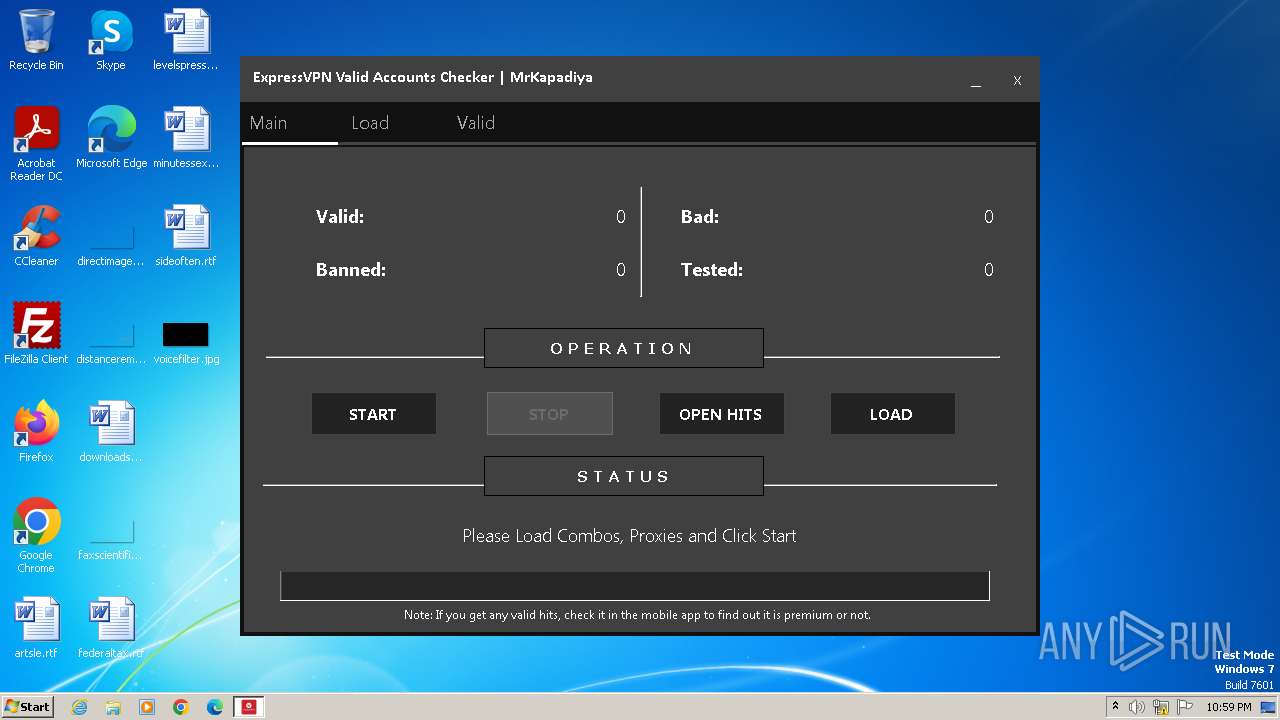The width and height of the screenshot is (1280, 720).
Task: Click the Valid: counter label
Action: [x=340, y=217]
